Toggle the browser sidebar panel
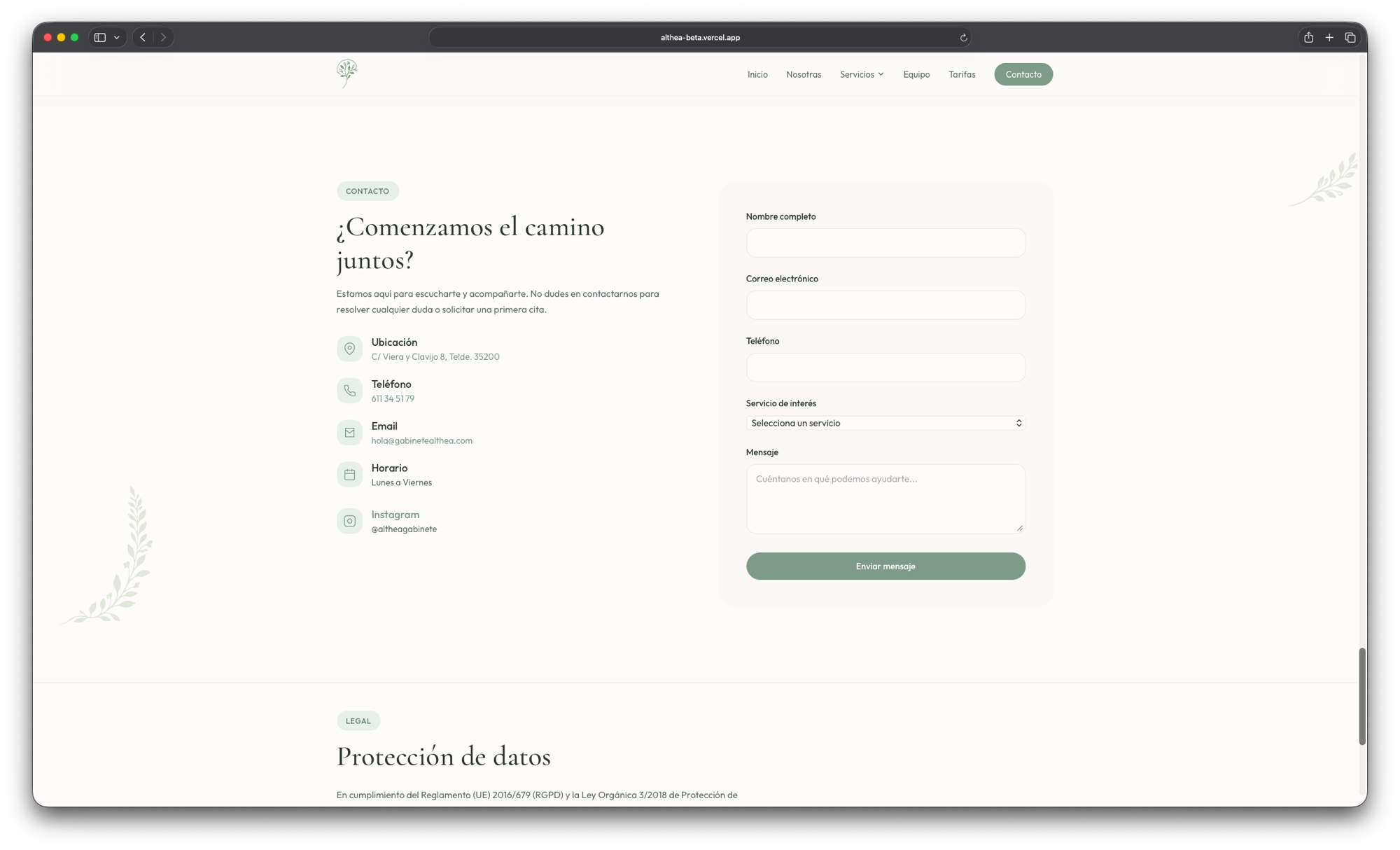This screenshot has height=850, width=1400. (99, 37)
